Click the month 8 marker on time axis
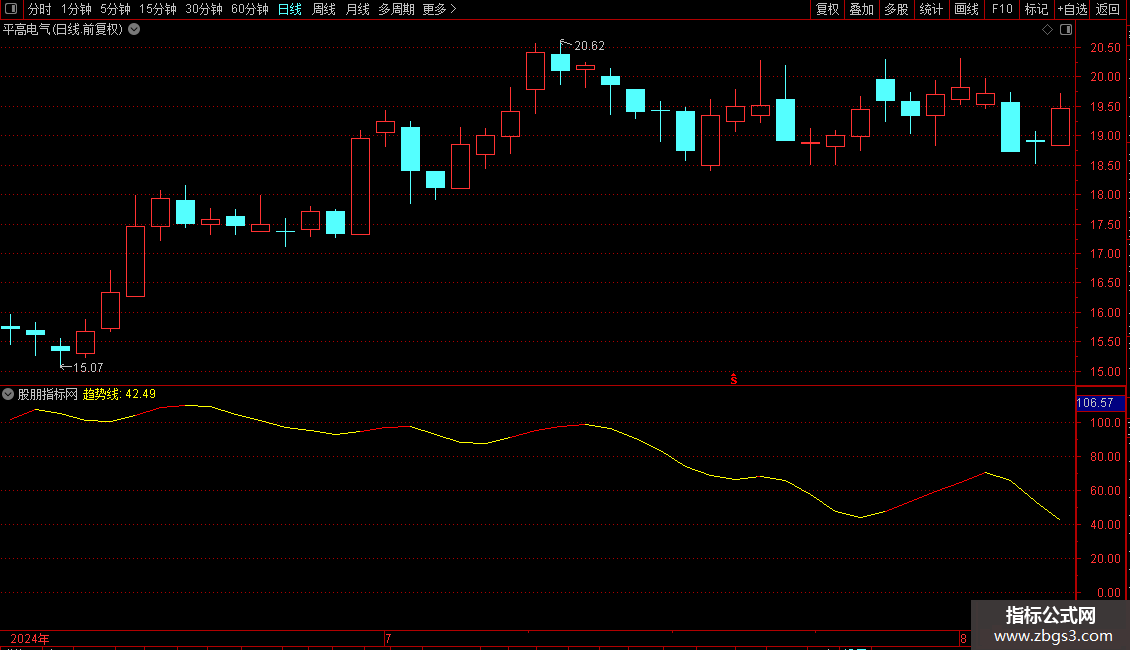Viewport: 1130px width, 650px height. click(963, 638)
